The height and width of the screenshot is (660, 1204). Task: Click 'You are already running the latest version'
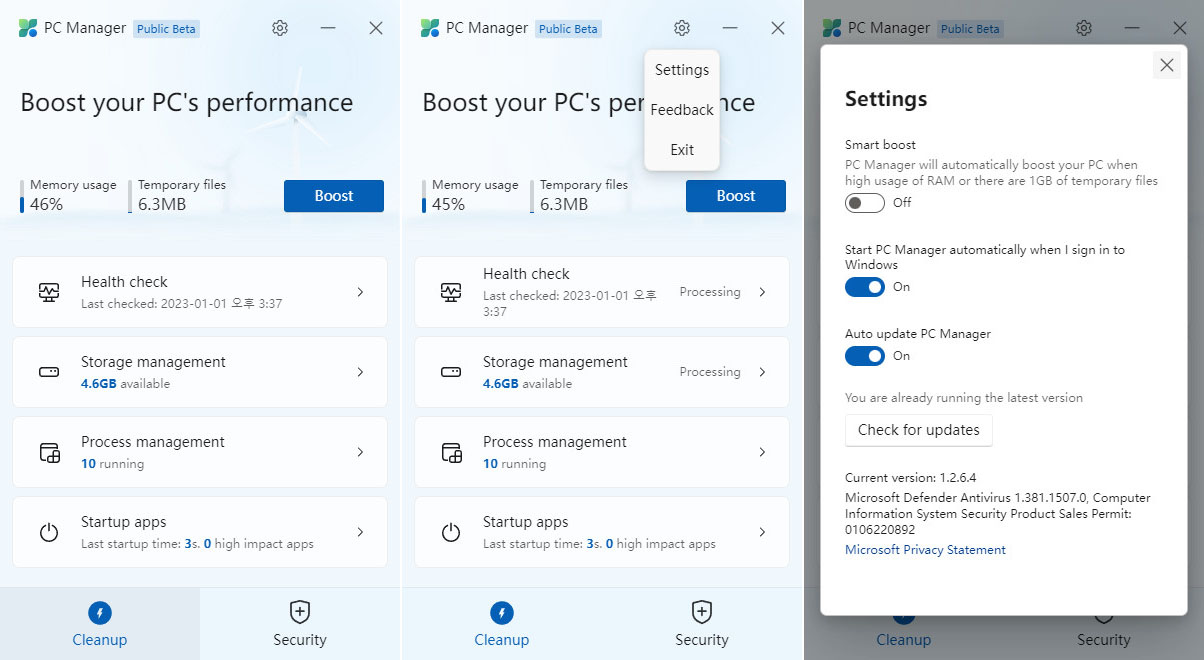coord(964,398)
